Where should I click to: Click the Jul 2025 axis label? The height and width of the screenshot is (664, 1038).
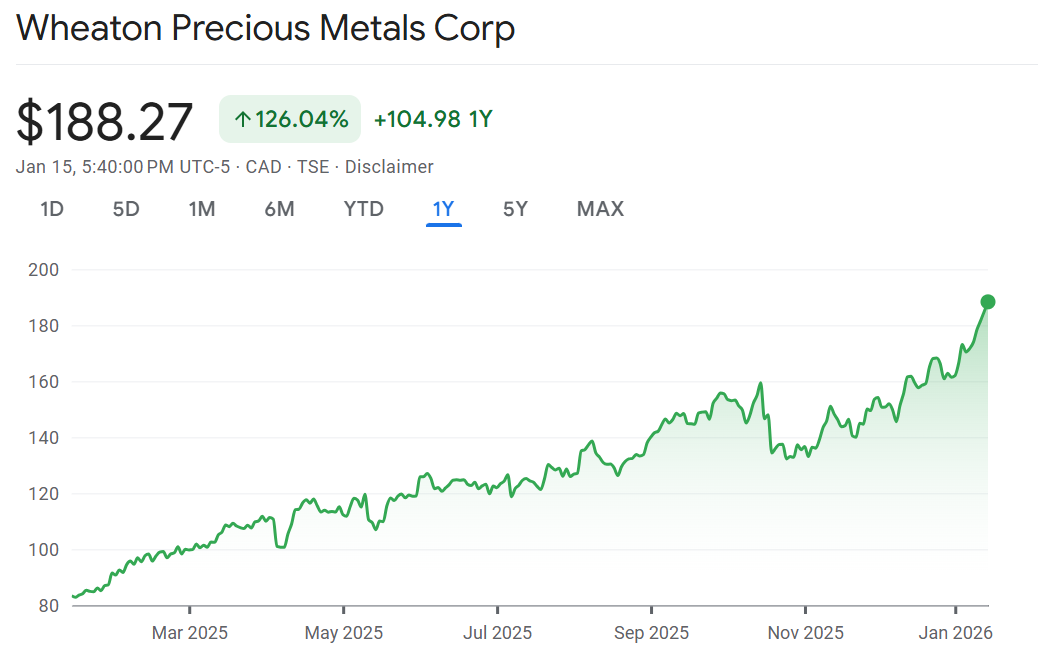point(498,633)
